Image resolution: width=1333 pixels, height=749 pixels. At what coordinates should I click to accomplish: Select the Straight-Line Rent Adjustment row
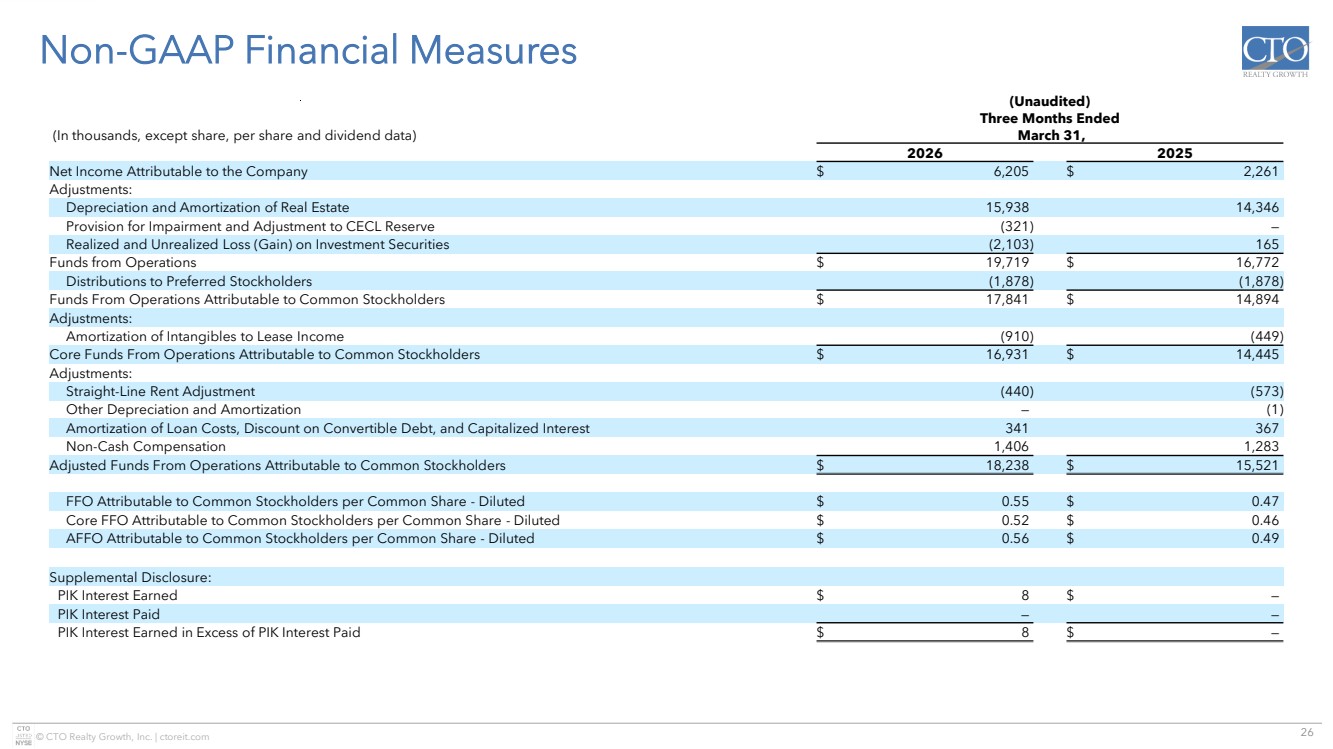[x=160, y=392]
